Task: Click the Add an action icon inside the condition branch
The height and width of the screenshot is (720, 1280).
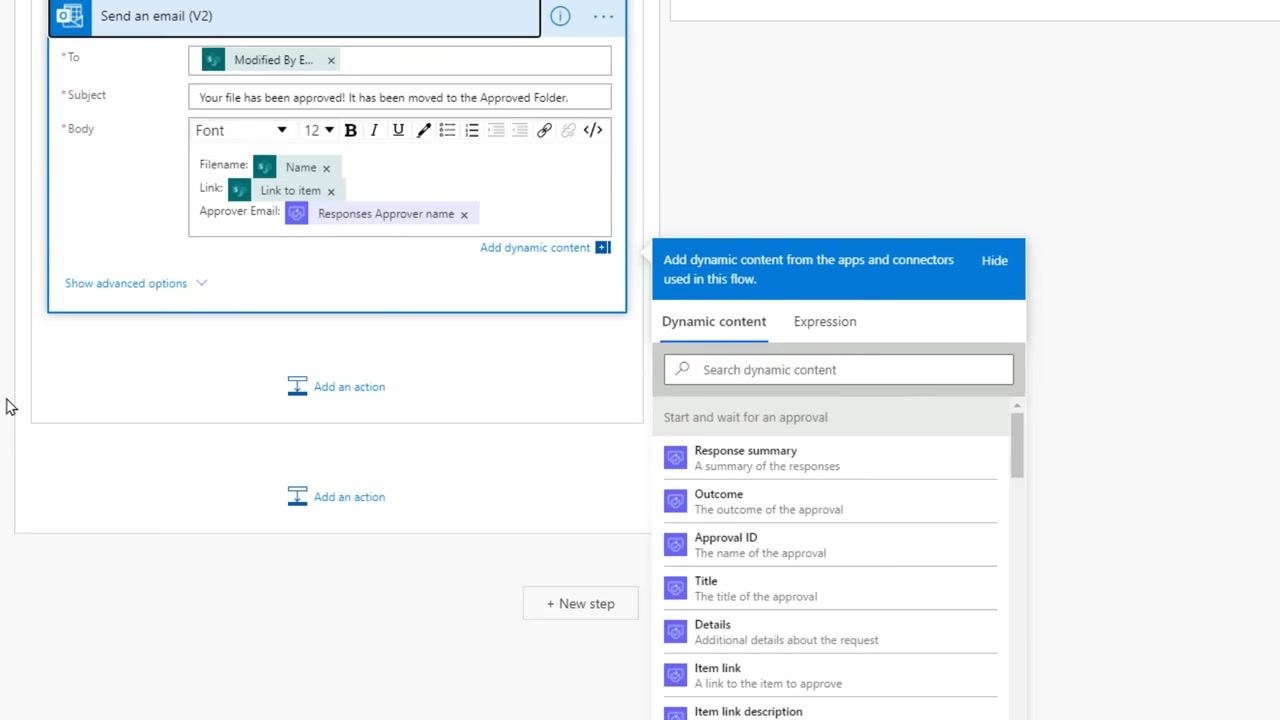Action: click(x=297, y=386)
